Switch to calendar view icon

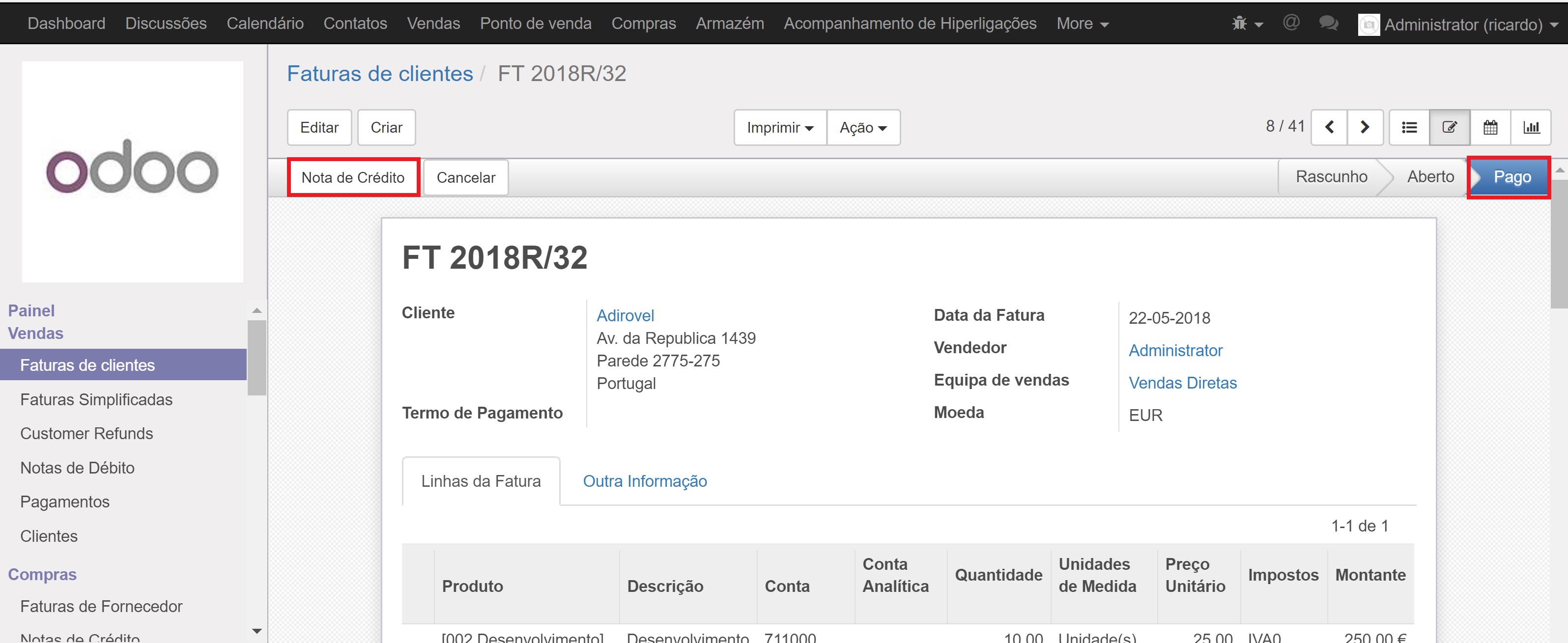click(1490, 127)
